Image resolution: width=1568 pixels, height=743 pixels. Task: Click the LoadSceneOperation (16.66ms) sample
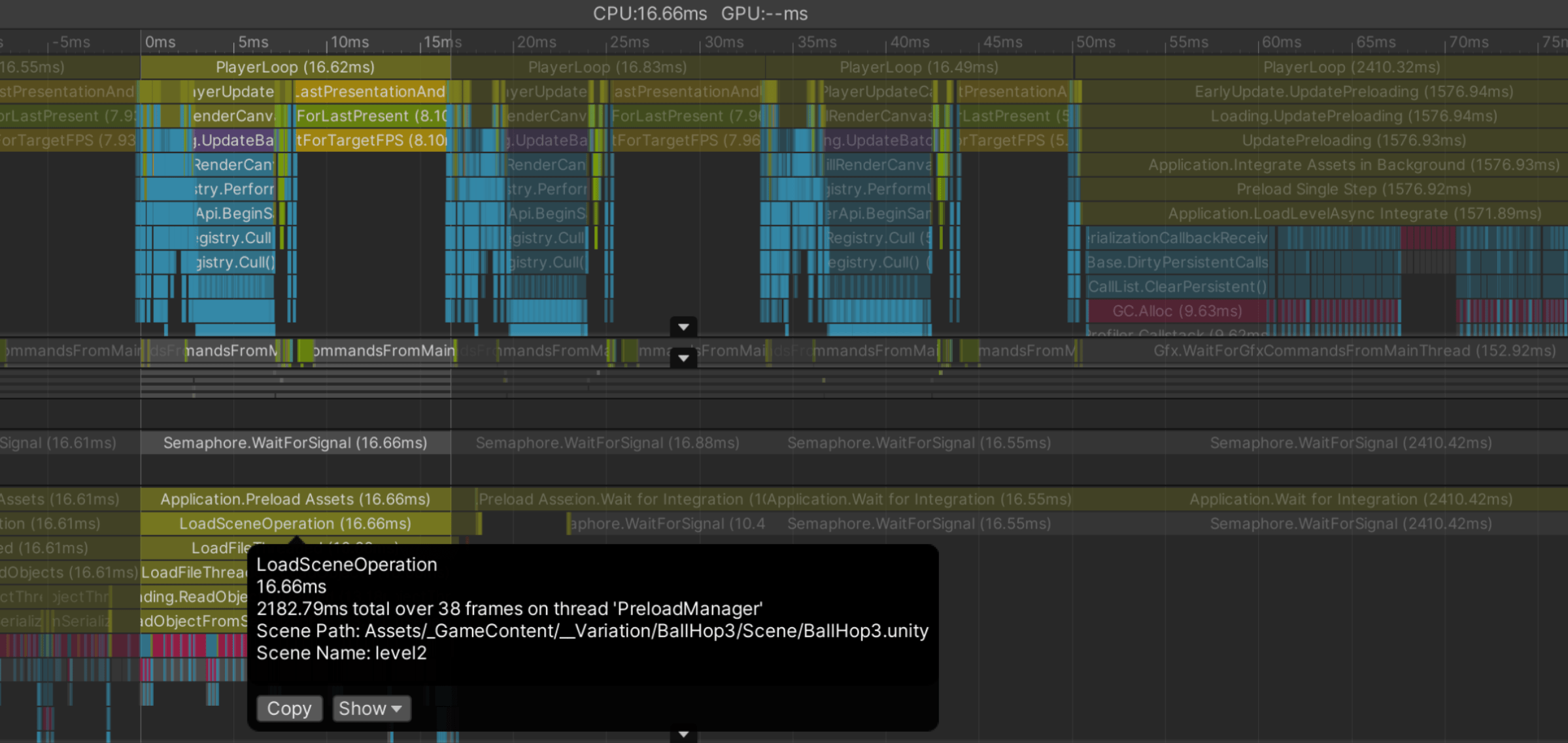point(295,523)
